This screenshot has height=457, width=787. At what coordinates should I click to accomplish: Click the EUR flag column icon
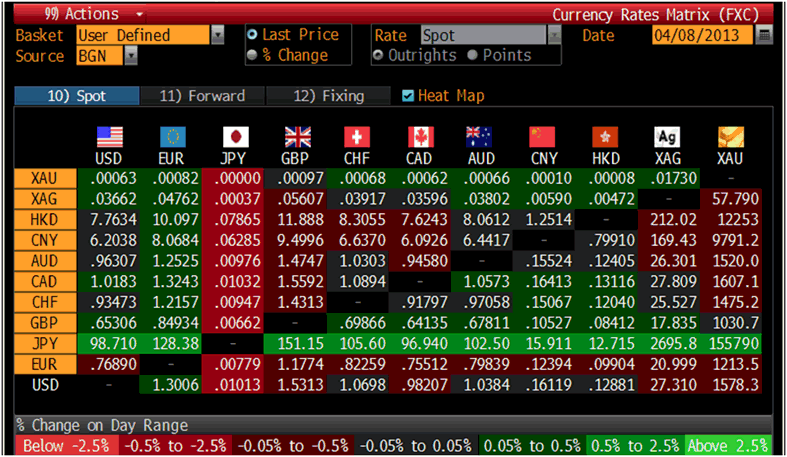[171, 137]
